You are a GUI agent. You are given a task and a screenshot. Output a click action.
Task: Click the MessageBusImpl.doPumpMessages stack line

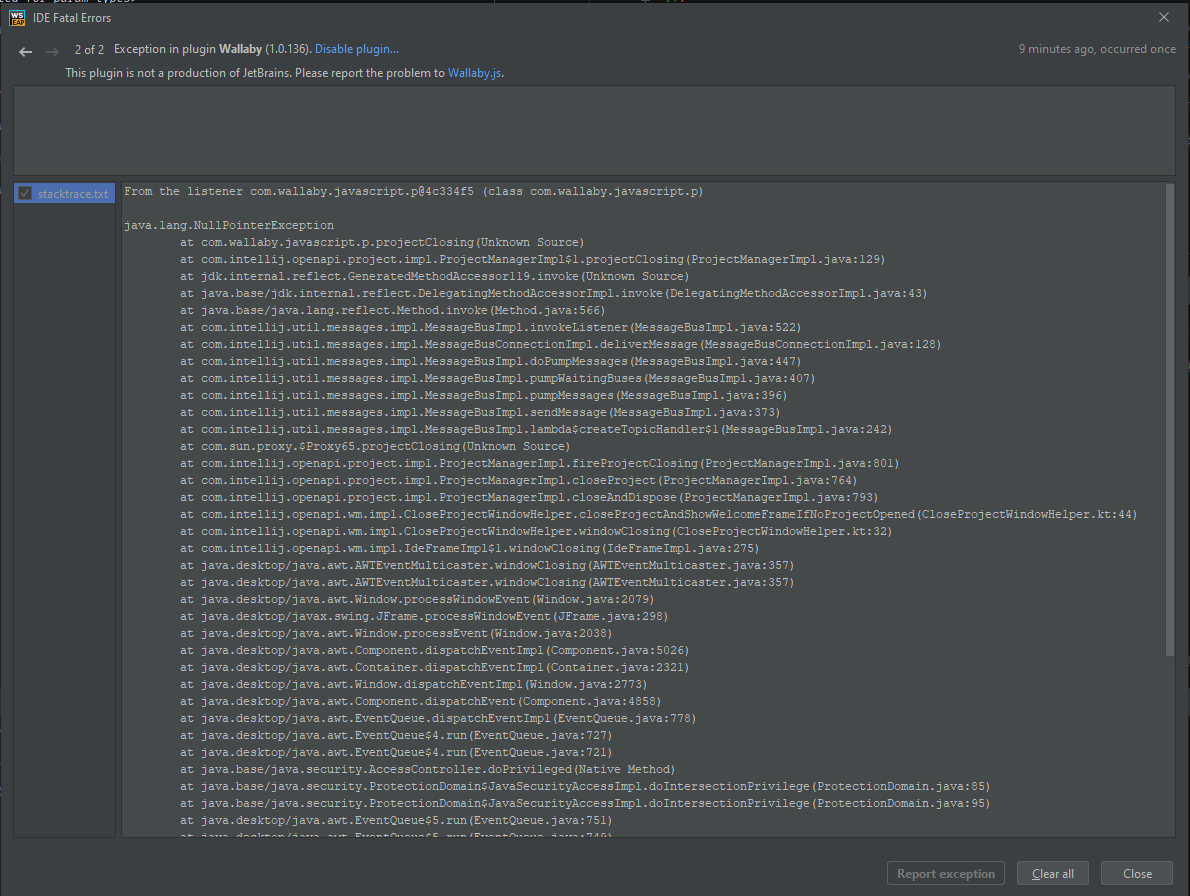pos(490,361)
